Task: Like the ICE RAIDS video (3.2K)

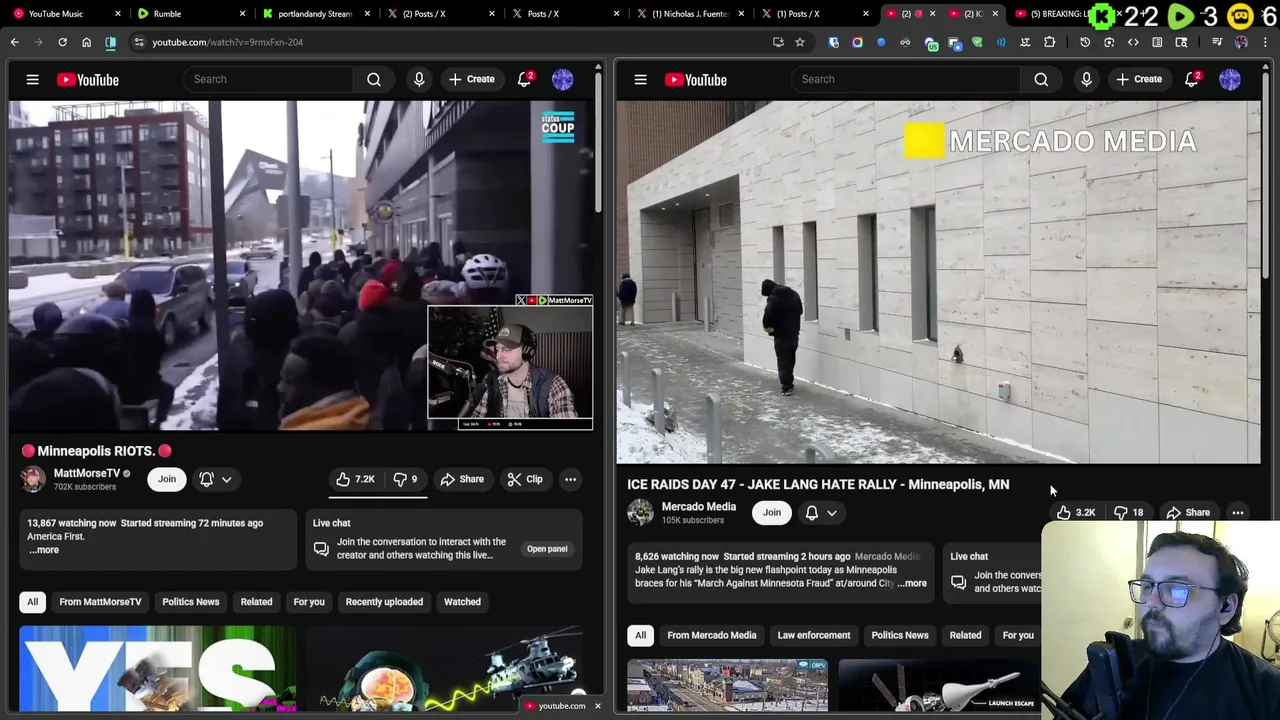Action: point(1076,512)
